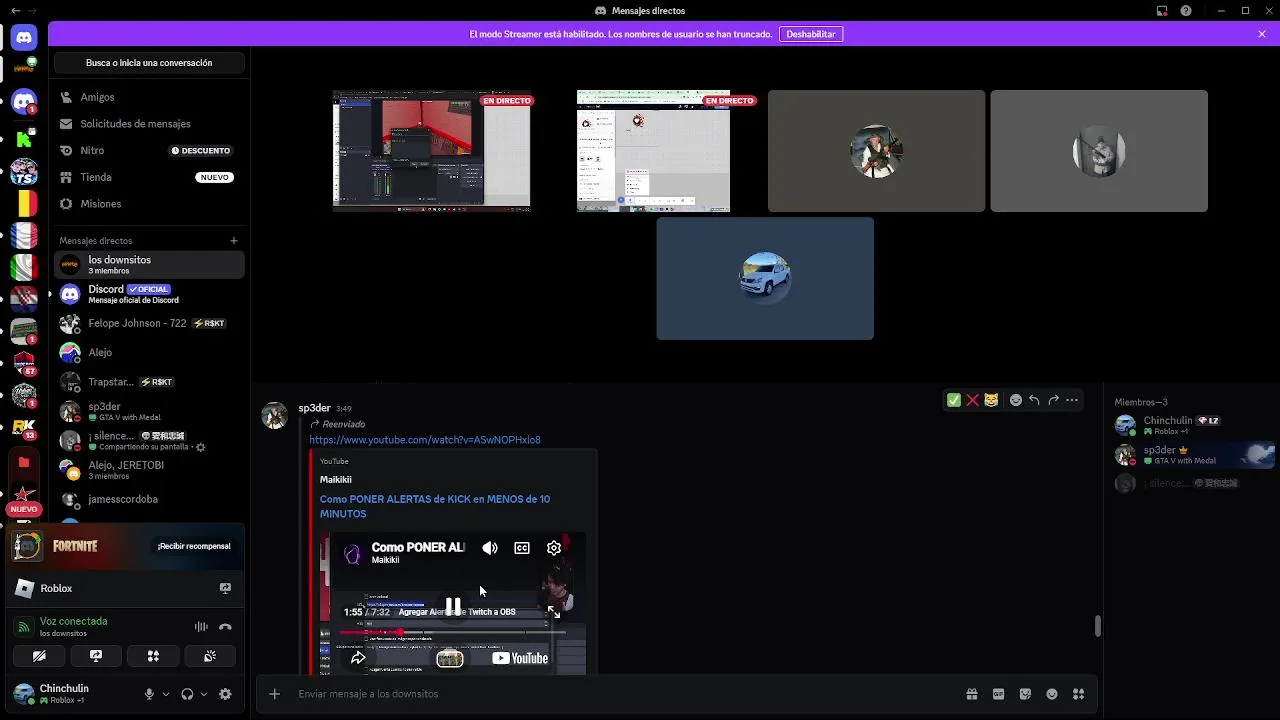Attach file with plus button
Image resolution: width=1280 pixels, height=720 pixels.
tap(275, 694)
